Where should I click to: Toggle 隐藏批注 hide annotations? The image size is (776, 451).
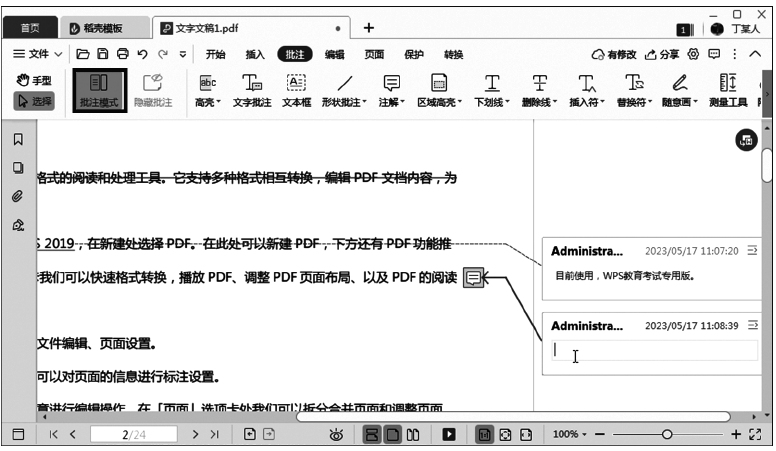tap(153, 90)
